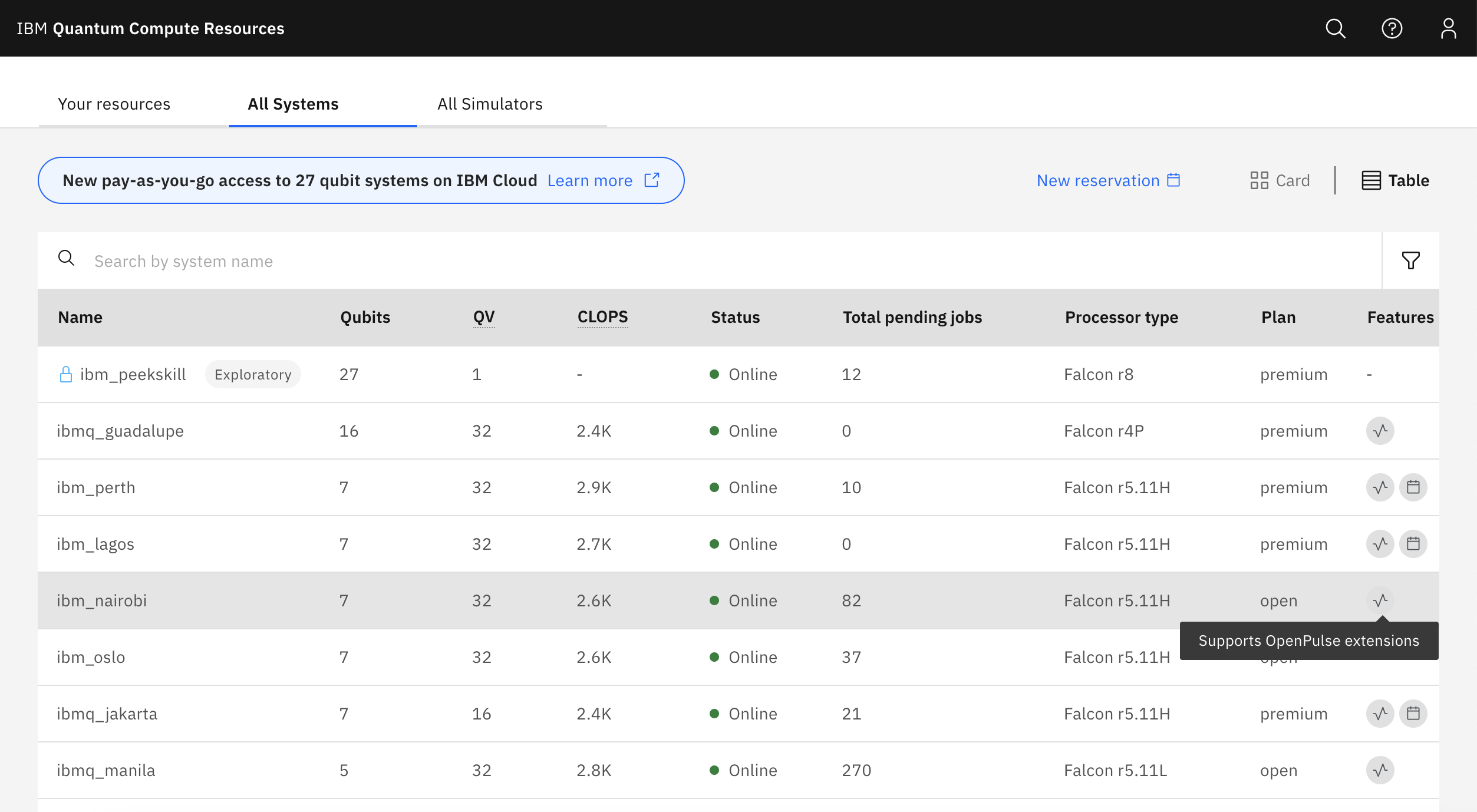This screenshot has width=1477, height=812.
Task: Click the 16 QV value for ibmq_jakarta
Action: [x=482, y=714]
